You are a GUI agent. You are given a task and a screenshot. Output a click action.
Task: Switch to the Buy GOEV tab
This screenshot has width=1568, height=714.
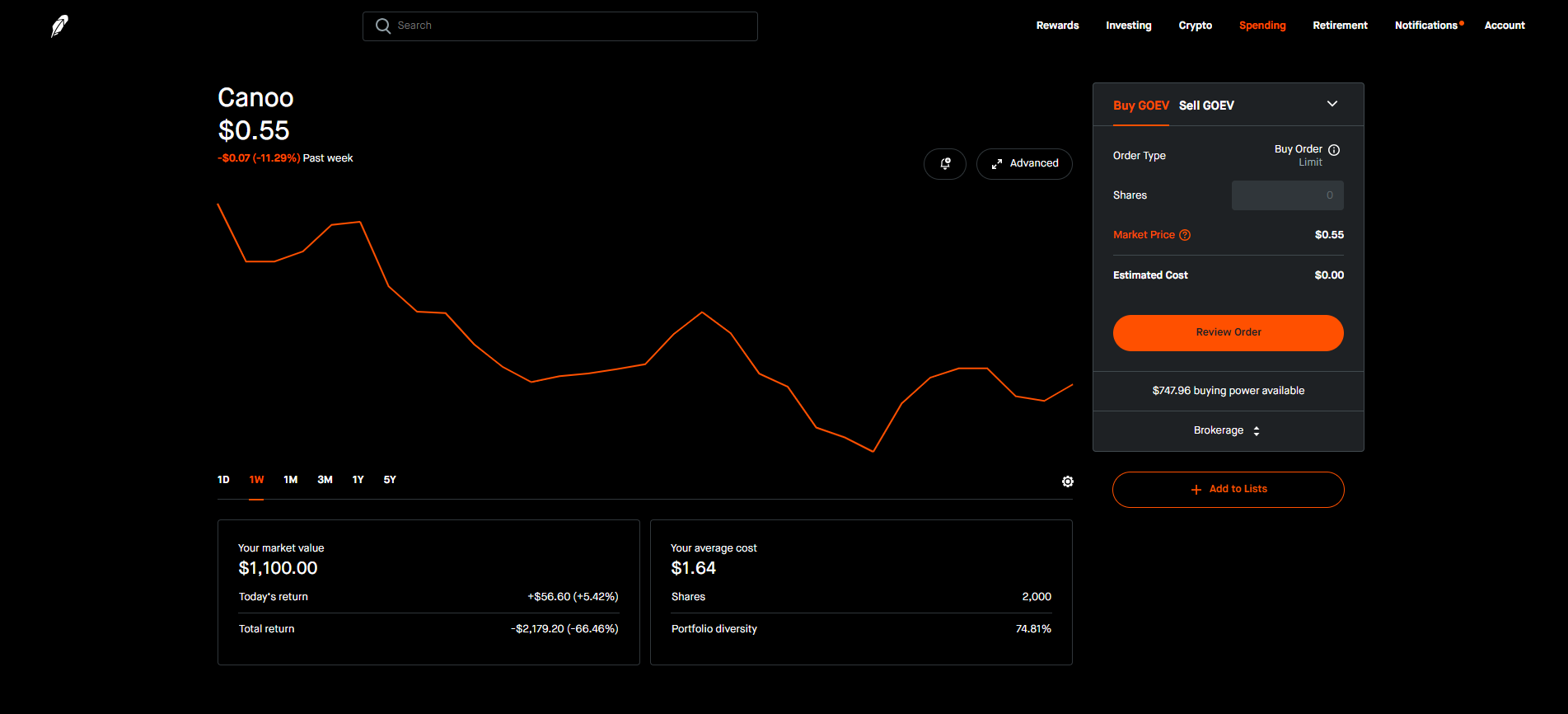(x=1140, y=106)
